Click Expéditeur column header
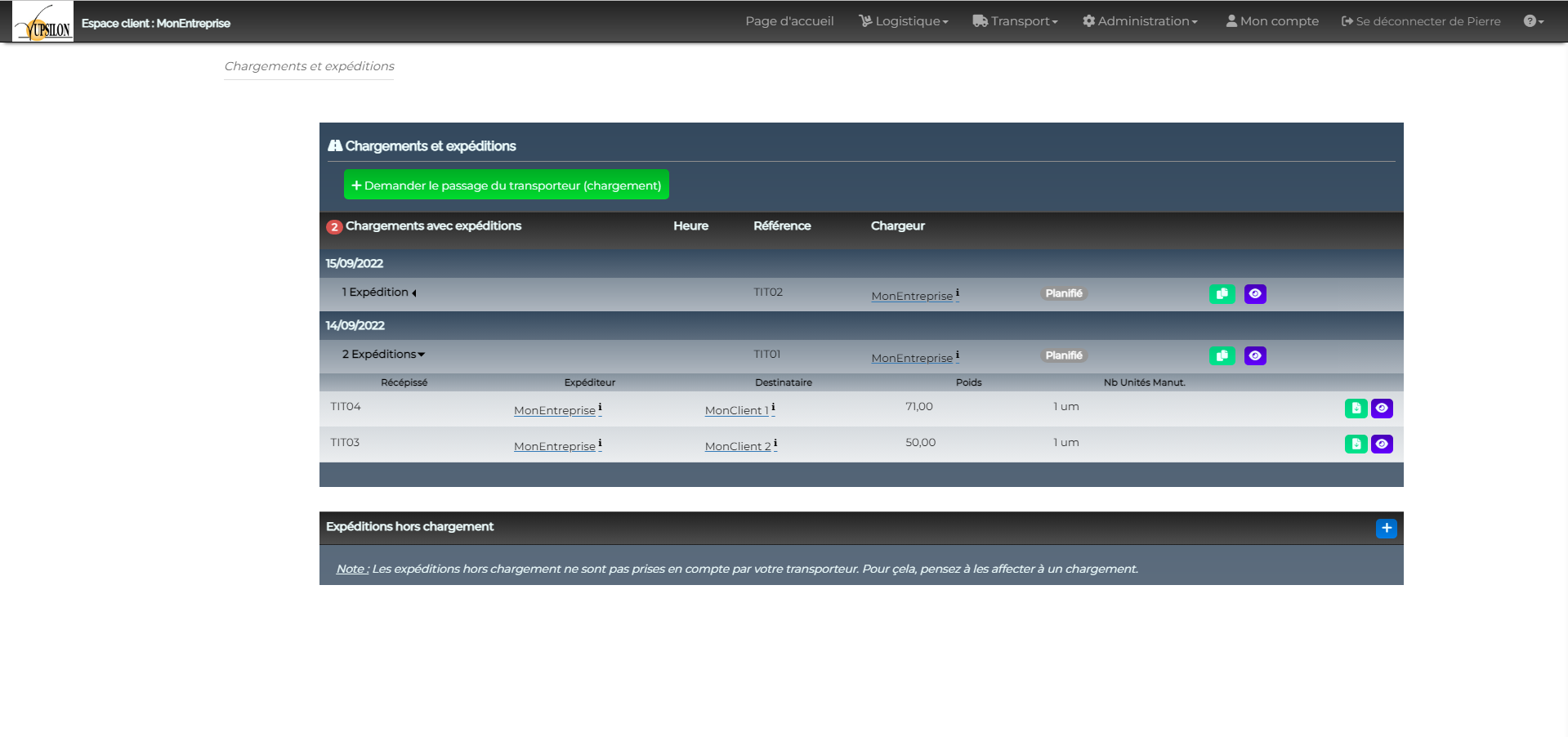Image resolution: width=1568 pixels, height=737 pixels. (x=590, y=382)
